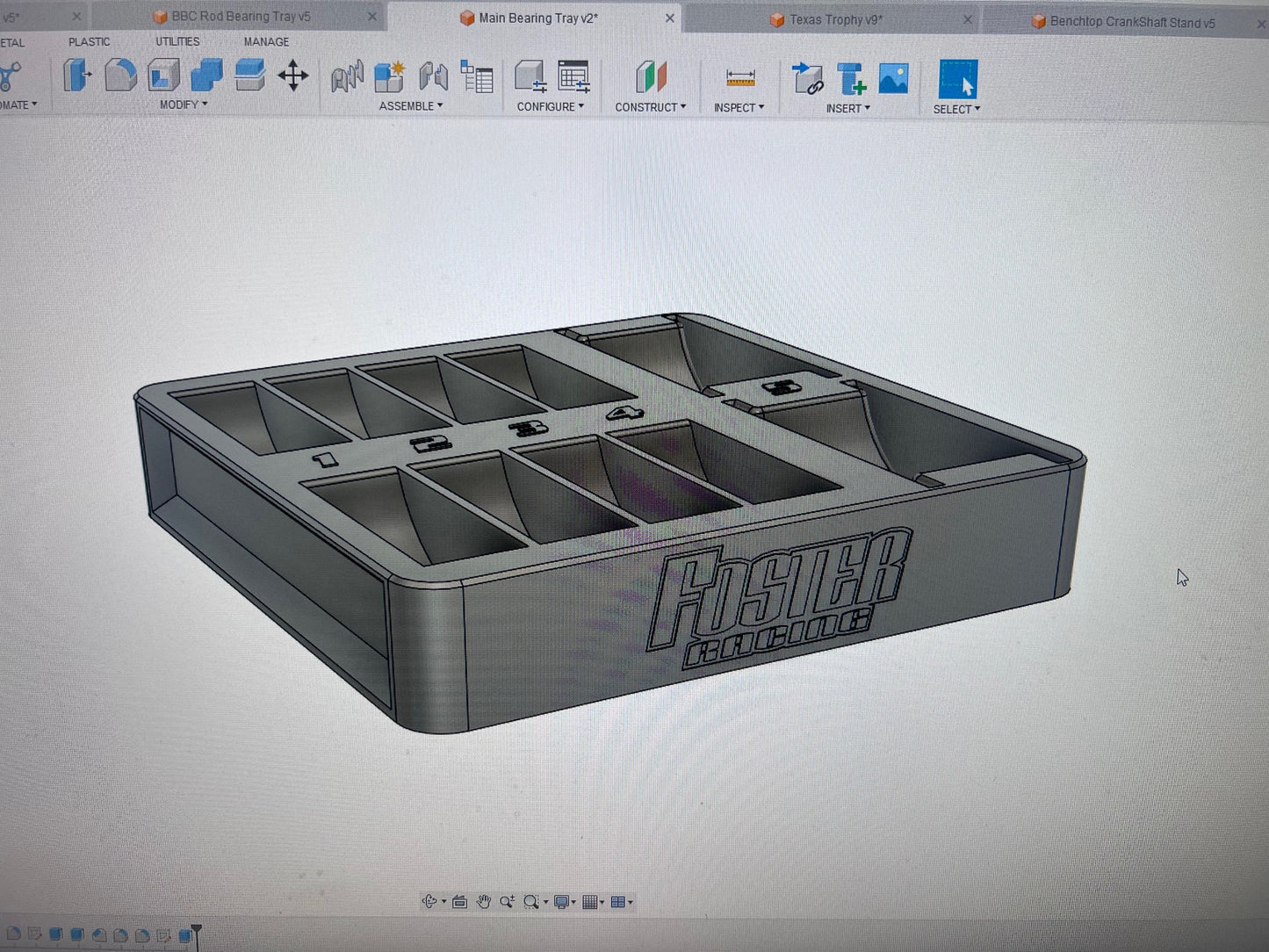Open the UTILITIES ribbon tab

[x=177, y=41]
